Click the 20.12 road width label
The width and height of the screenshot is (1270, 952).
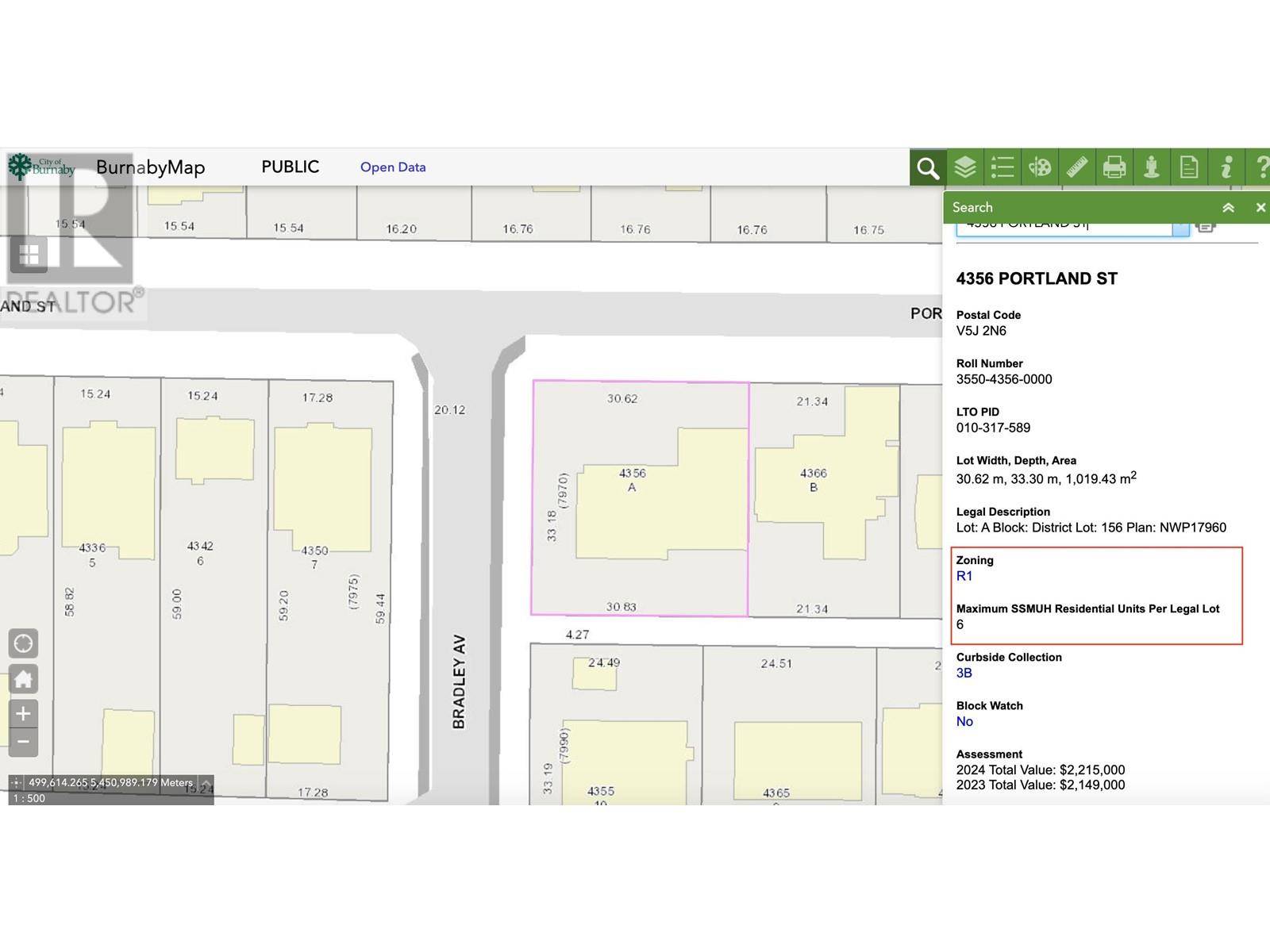click(449, 410)
